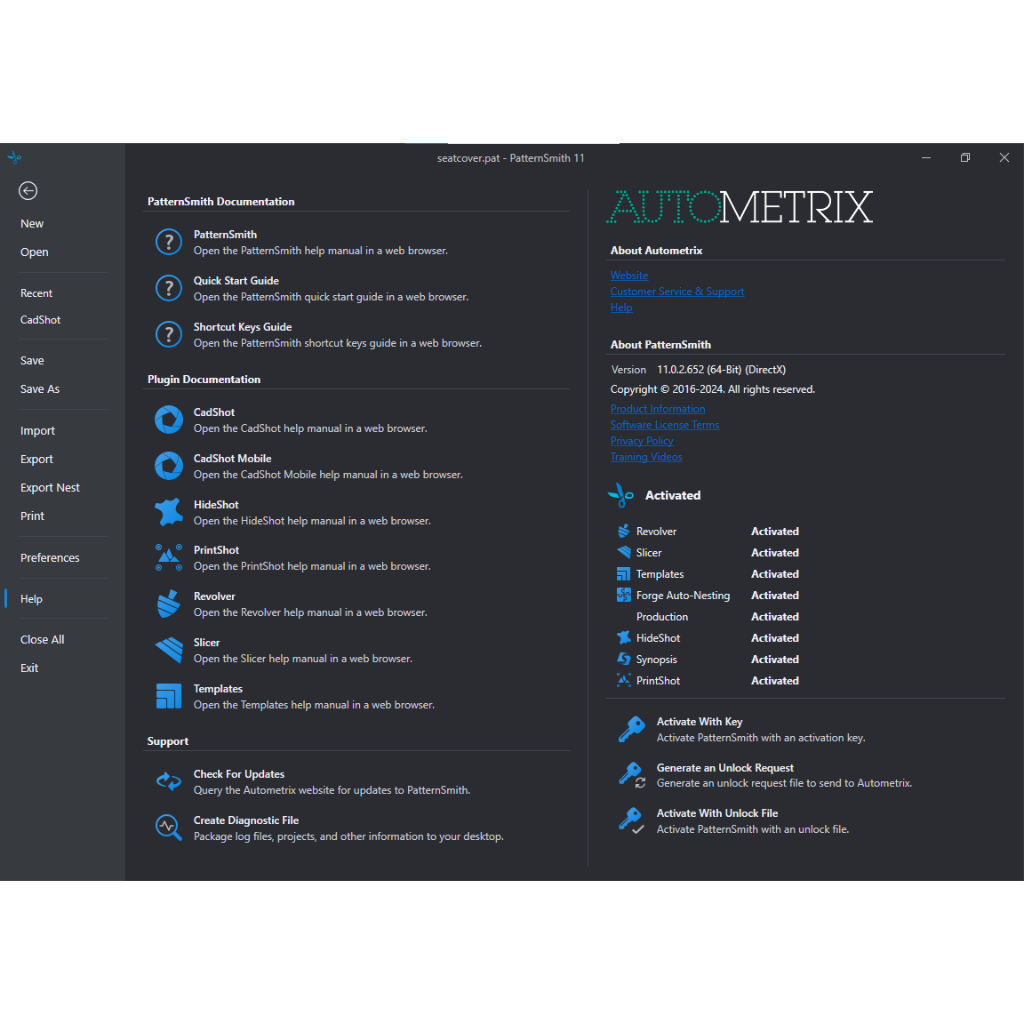1024x1024 pixels.
Task: Select Preferences in the left menu
Action: [x=50, y=558]
